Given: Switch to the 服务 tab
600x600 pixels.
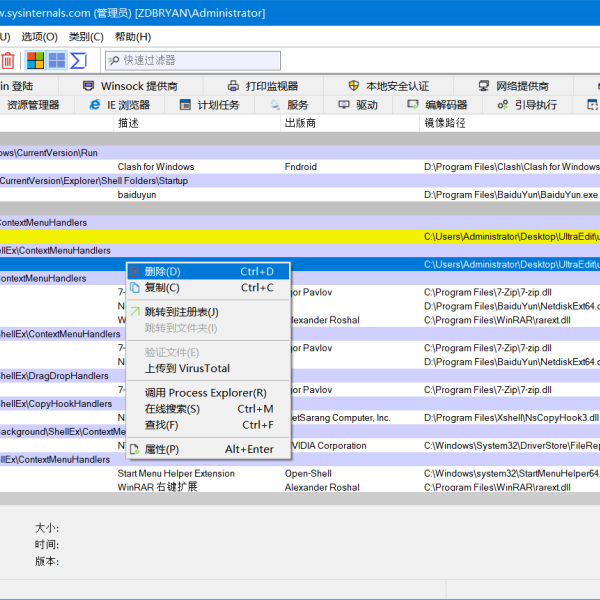Looking at the screenshot, I should pyautogui.click(x=289, y=105).
